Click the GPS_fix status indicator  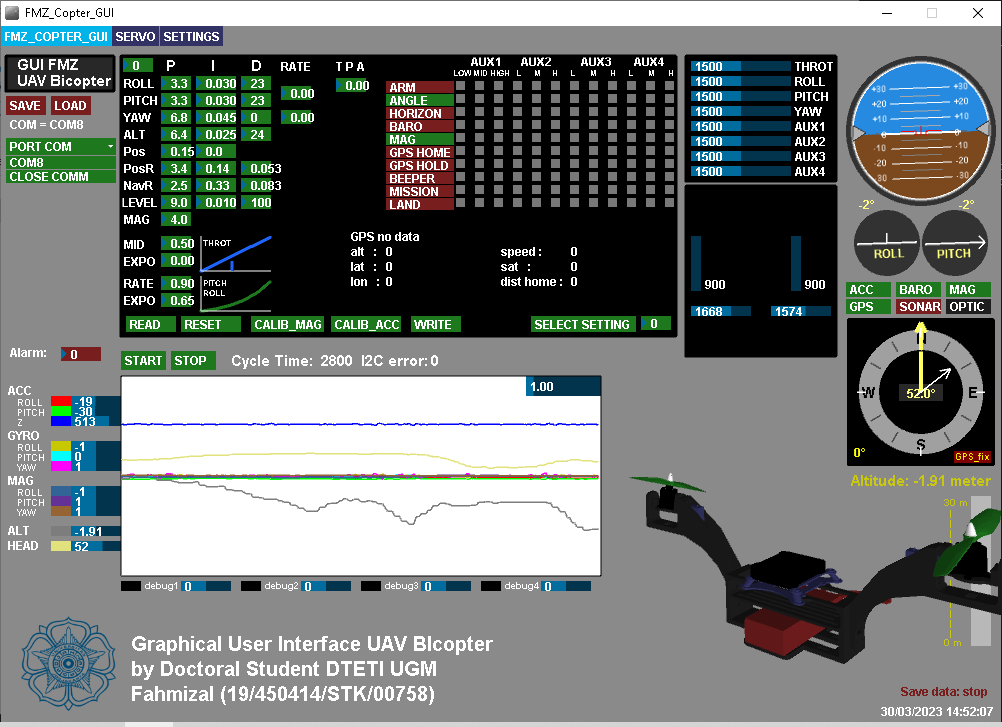972,457
